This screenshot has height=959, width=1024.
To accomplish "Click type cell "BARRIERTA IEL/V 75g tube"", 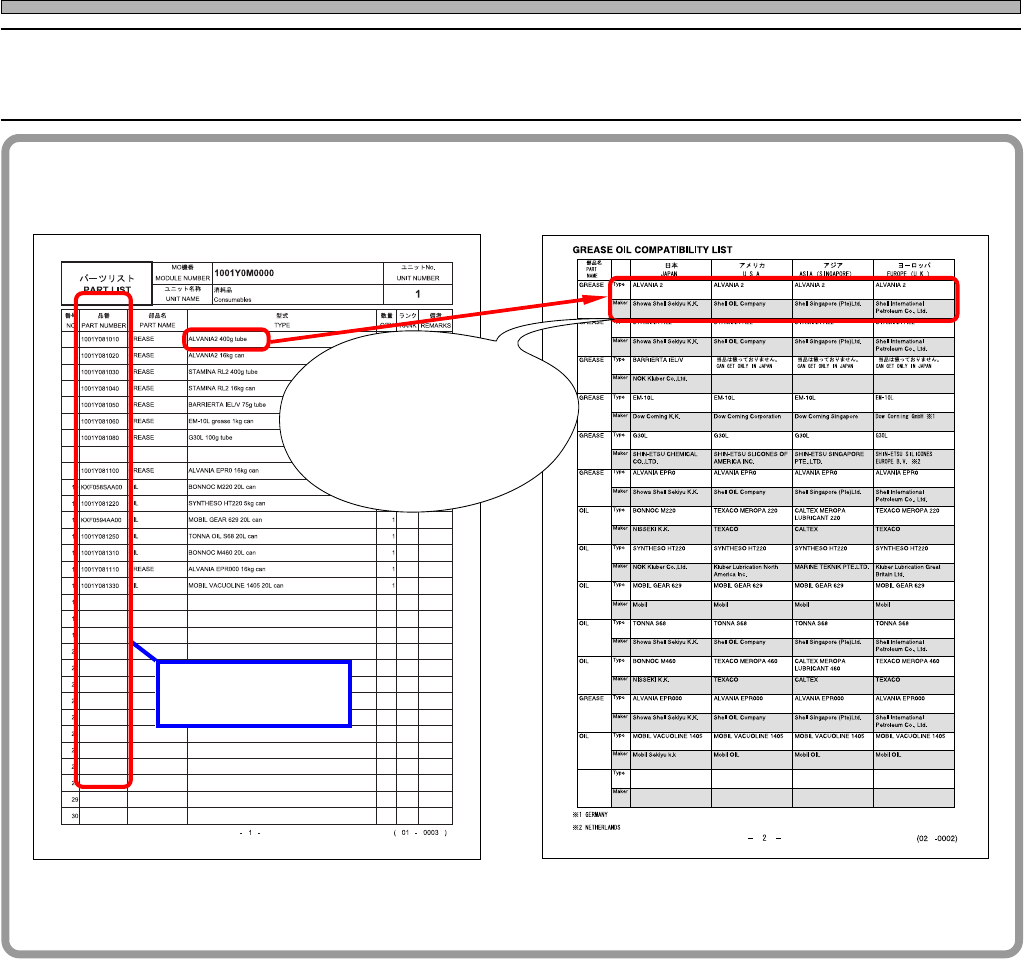I will tap(227, 405).
